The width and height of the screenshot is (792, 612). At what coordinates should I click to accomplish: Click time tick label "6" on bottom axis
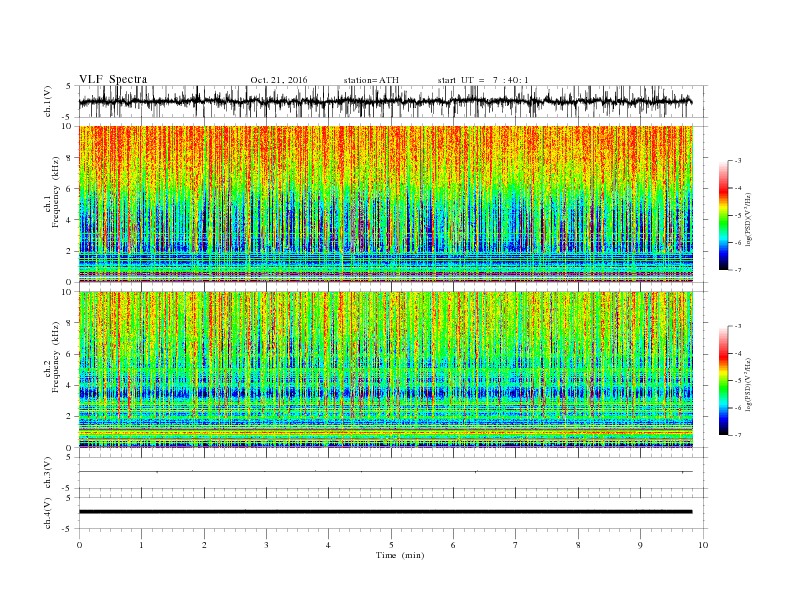(x=453, y=545)
